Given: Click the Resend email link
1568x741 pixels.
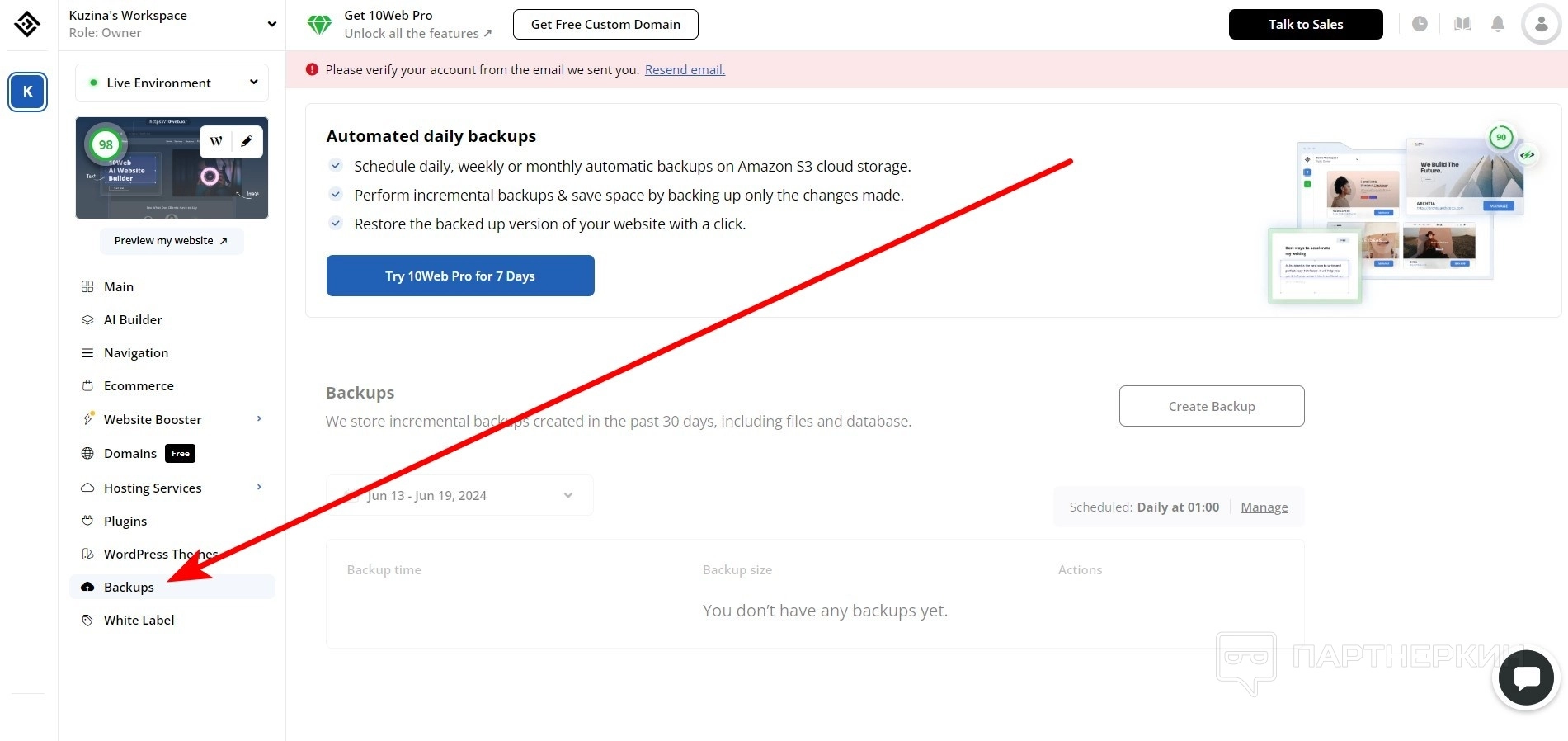Looking at the screenshot, I should tap(685, 70).
